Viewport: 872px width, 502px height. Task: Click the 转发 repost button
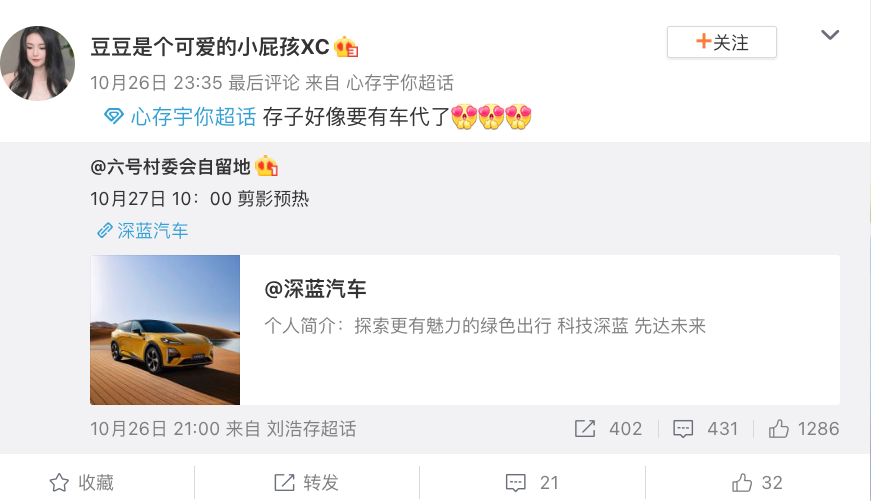pos(306,483)
